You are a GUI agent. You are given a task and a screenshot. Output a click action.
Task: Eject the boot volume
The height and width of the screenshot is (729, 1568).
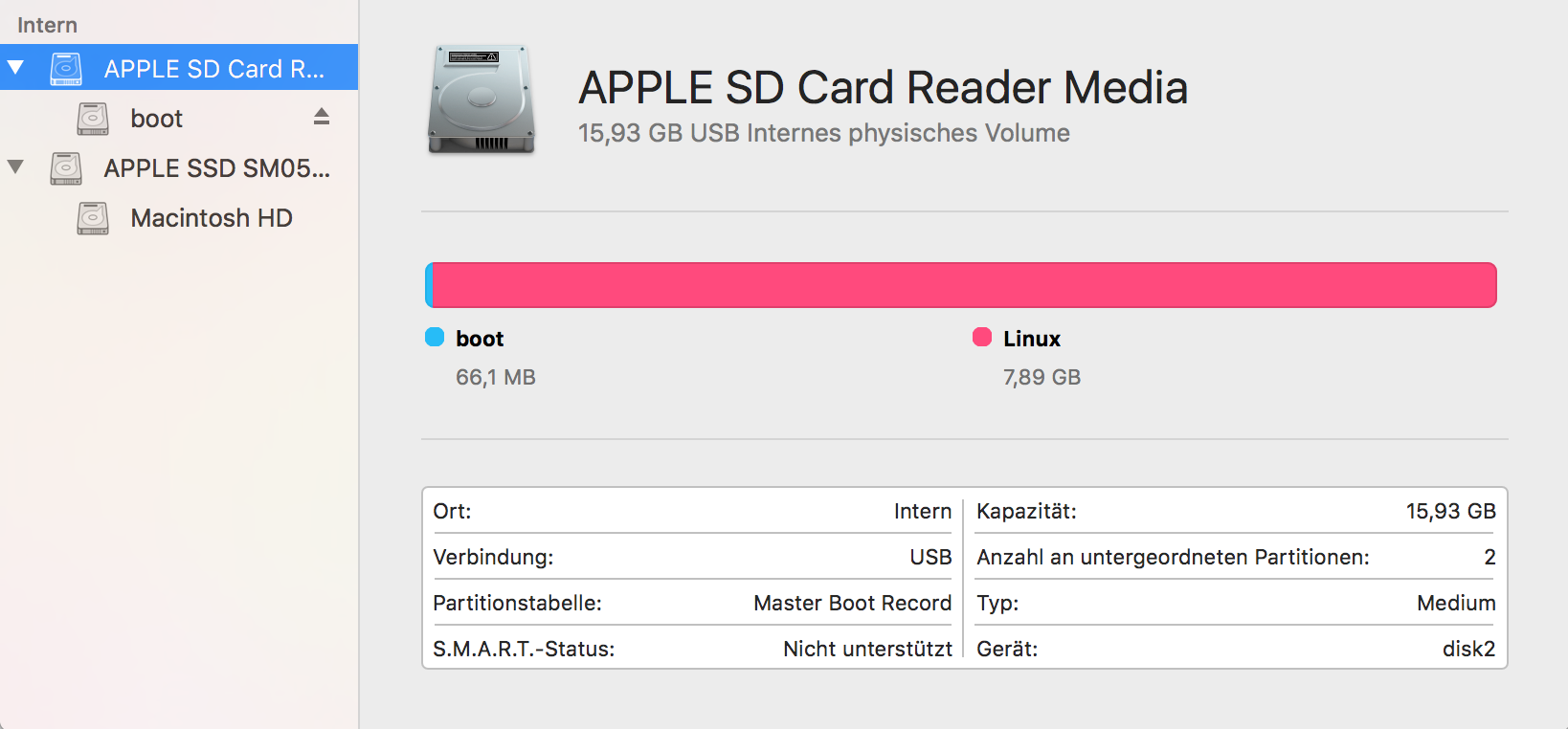coord(322,117)
